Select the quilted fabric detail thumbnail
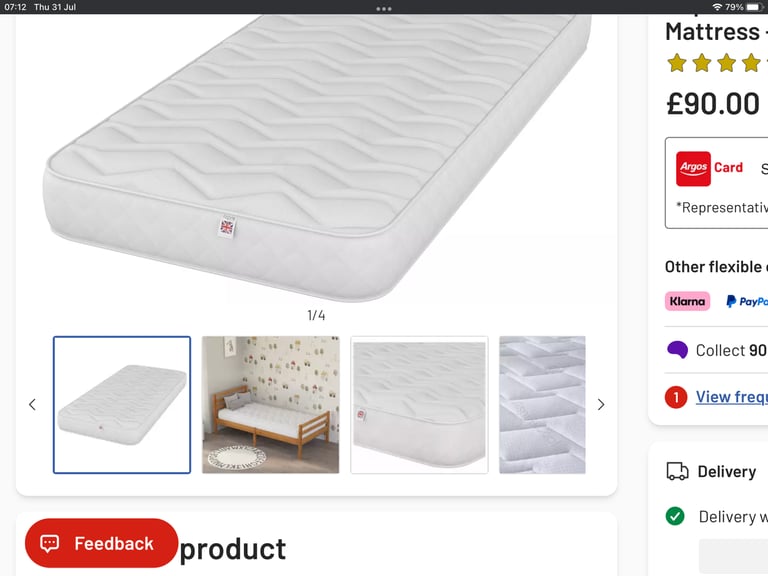This screenshot has width=768, height=576. tap(542, 405)
